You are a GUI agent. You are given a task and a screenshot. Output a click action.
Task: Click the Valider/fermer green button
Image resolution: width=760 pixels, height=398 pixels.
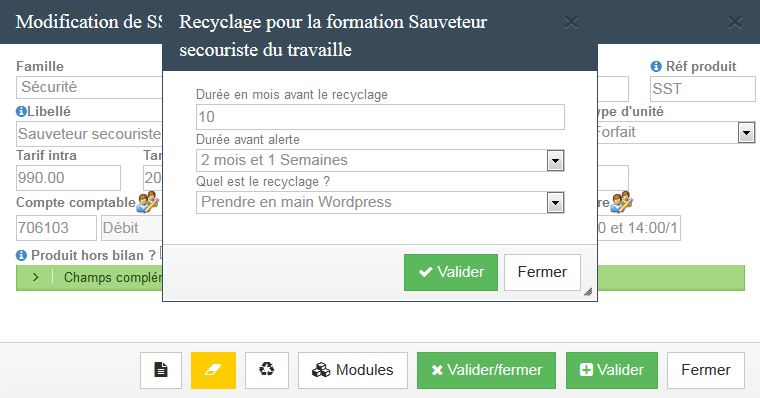(486, 370)
